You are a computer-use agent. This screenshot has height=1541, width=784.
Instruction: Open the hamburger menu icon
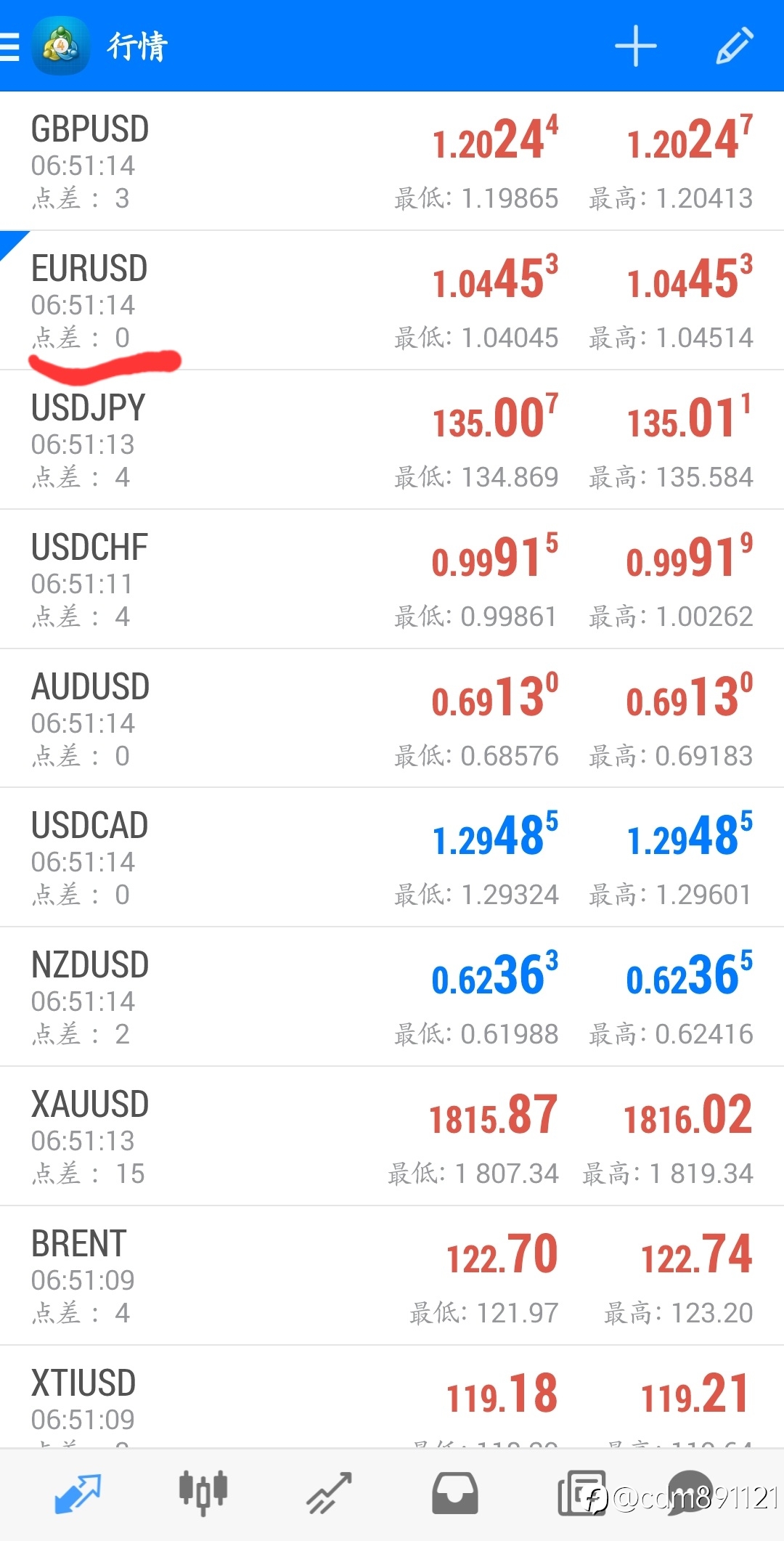click(x=9, y=46)
